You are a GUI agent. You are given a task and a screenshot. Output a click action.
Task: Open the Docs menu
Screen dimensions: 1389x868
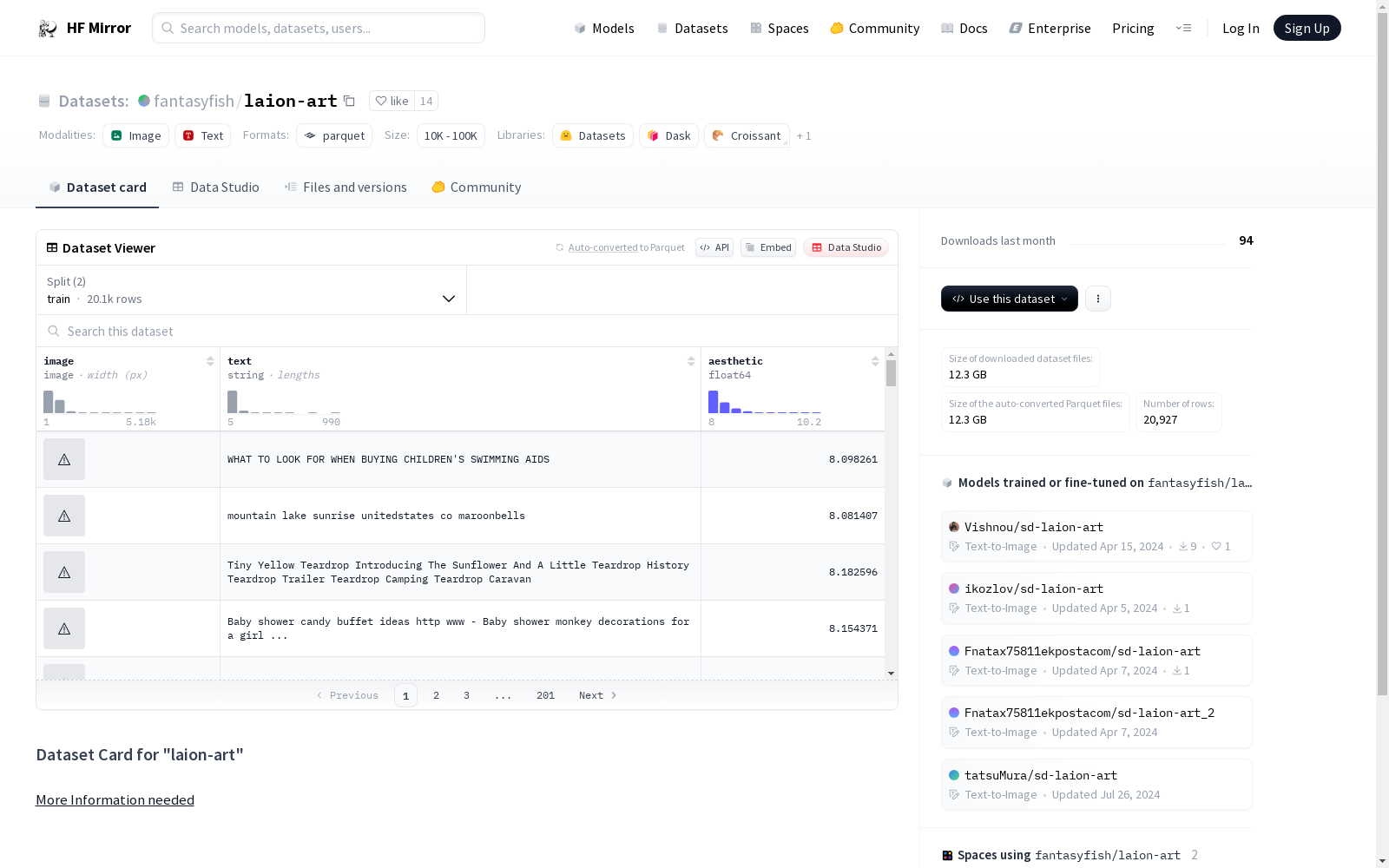pyautogui.click(x=964, y=28)
